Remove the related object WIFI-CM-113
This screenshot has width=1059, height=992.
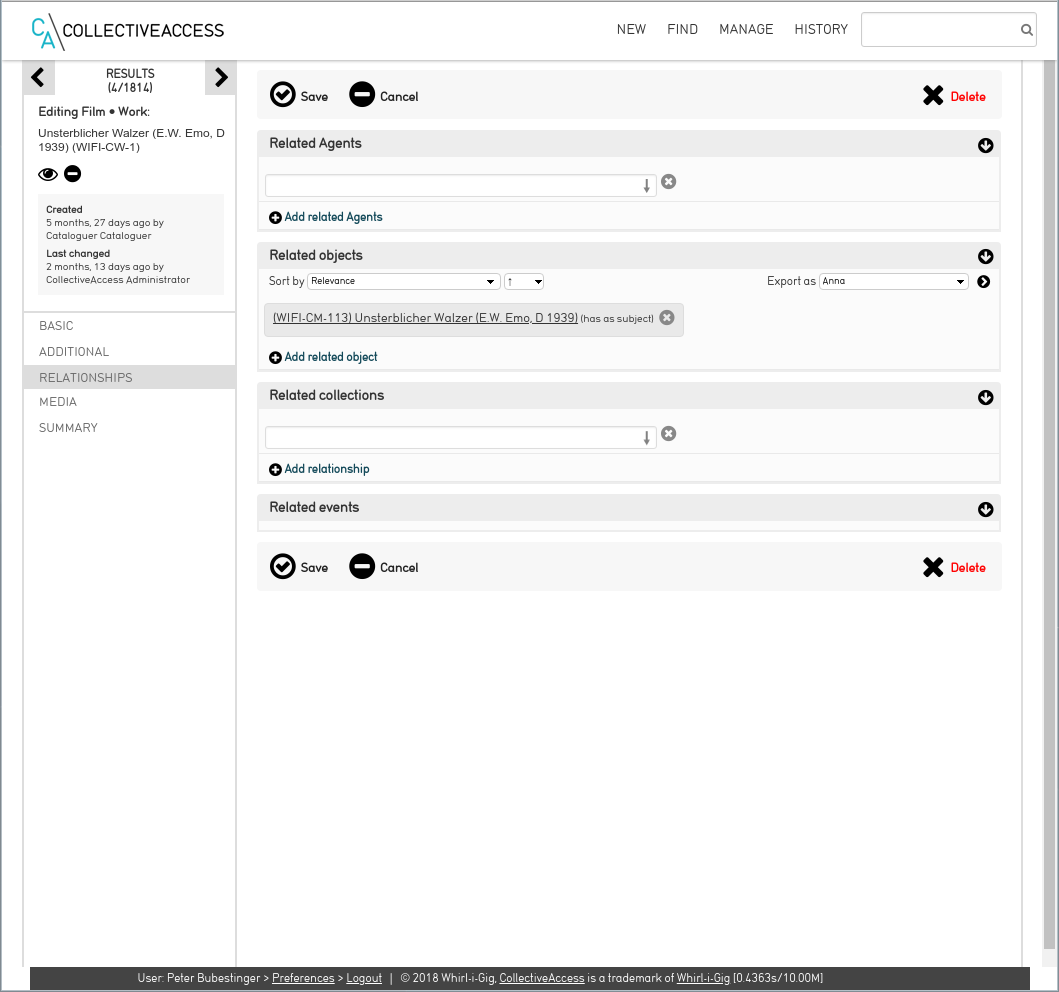pyautogui.click(x=667, y=318)
